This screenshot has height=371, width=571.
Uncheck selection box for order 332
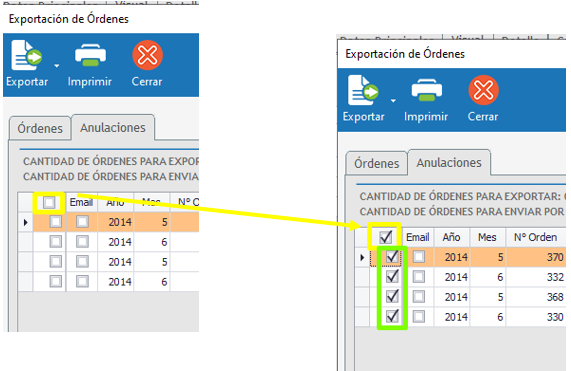coord(392,277)
